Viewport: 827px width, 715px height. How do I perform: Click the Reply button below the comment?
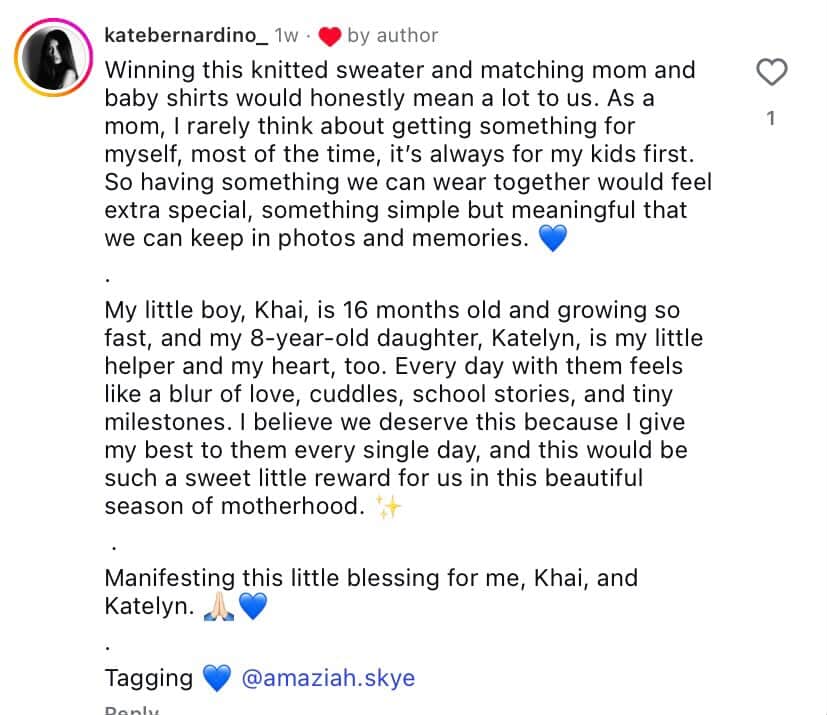pyautogui.click(x=132, y=709)
